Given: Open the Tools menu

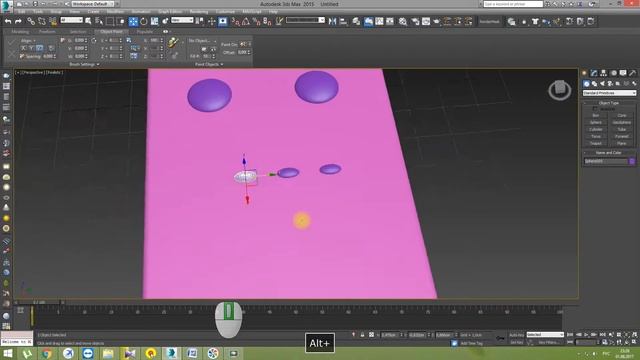Looking at the screenshot, I should pos(38,11).
